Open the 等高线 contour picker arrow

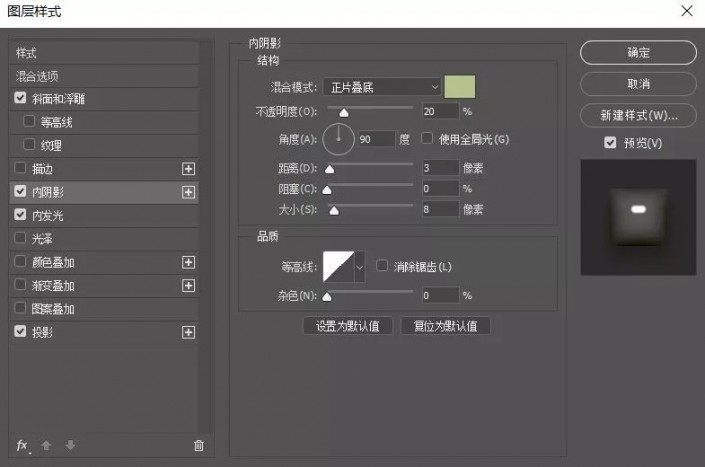pyautogui.click(x=360, y=267)
